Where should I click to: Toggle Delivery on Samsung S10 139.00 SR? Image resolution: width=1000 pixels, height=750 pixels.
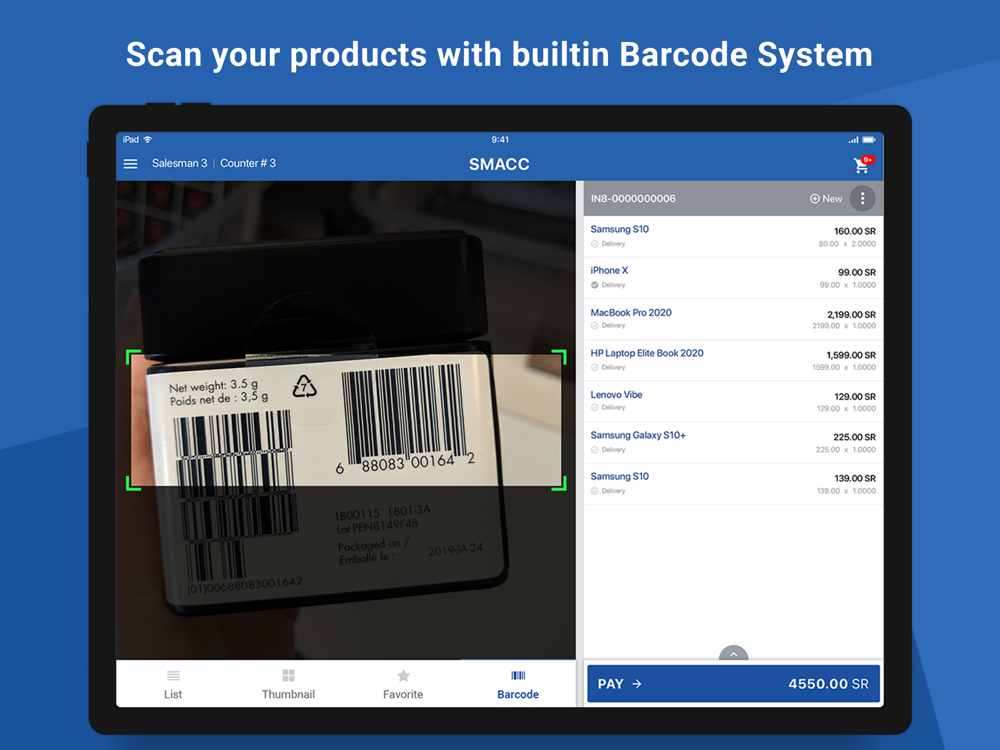pyautogui.click(x=594, y=491)
